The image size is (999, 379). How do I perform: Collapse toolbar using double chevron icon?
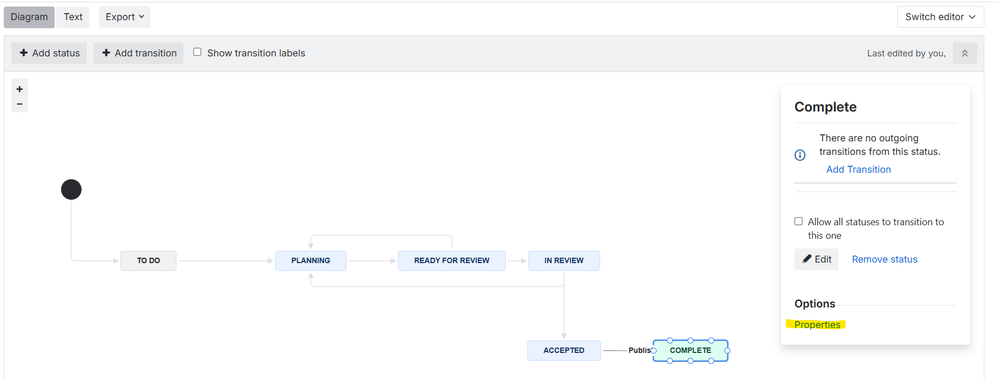(x=965, y=54)
